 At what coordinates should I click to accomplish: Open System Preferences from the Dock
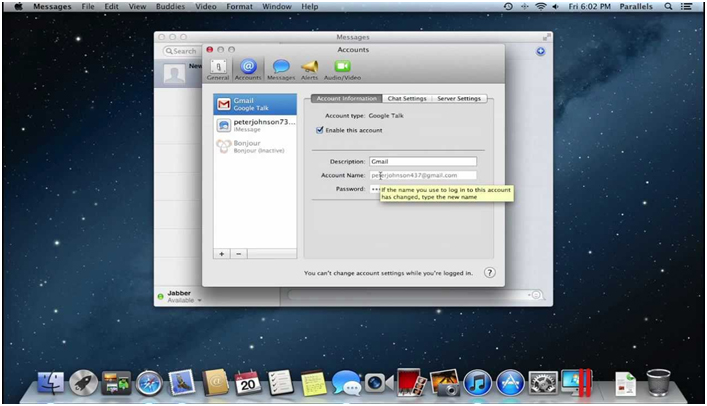pyautogui.click(x=543, y=383)
